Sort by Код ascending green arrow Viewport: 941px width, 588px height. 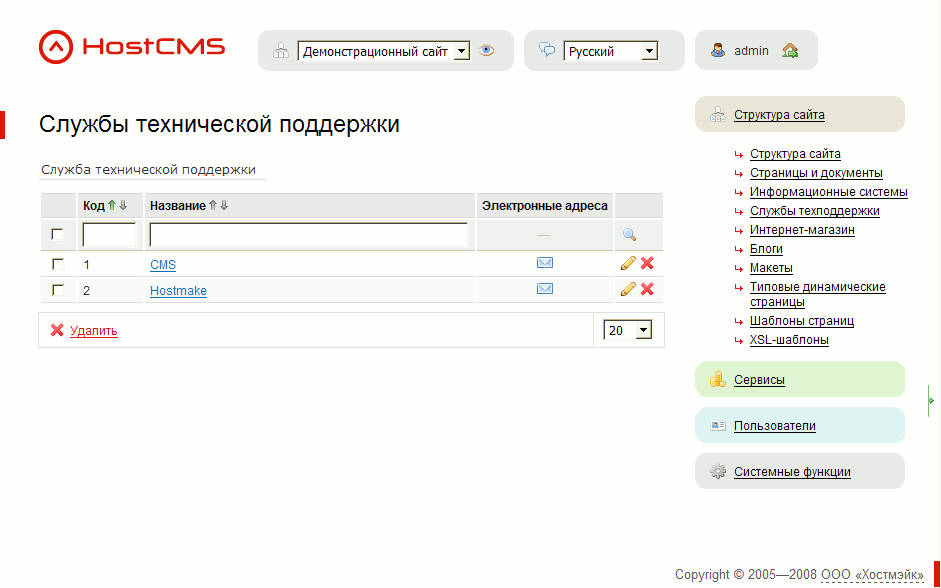(x=112, y=206)
